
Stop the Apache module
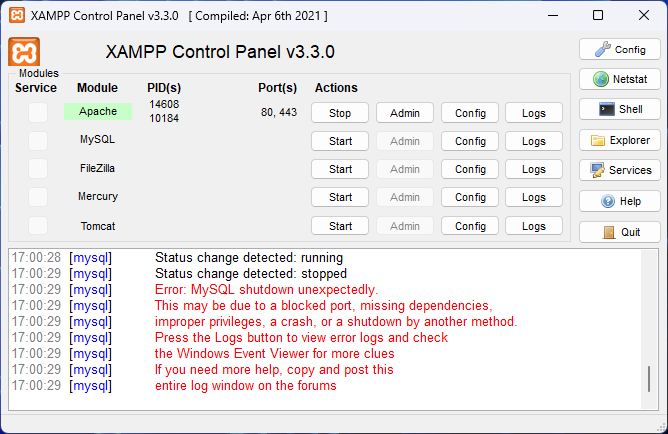coord(340,113)
